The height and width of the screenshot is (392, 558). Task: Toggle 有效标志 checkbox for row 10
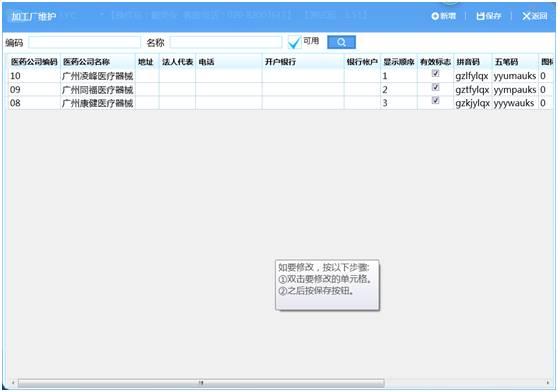tap(435, 73)
